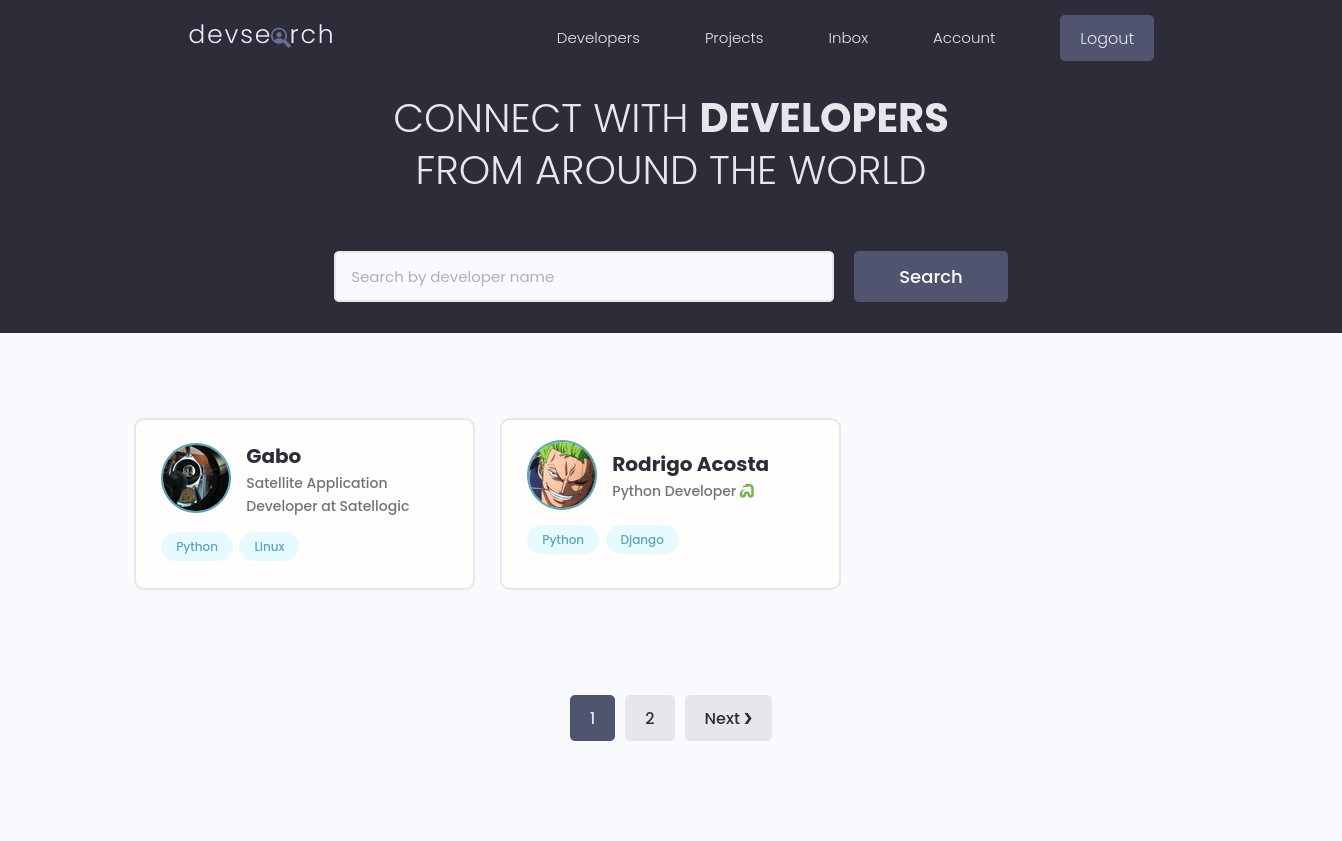1342x841 pixels.
Task: Open Rodrigo Acosta's profile avatar
Action: (562, 475)
